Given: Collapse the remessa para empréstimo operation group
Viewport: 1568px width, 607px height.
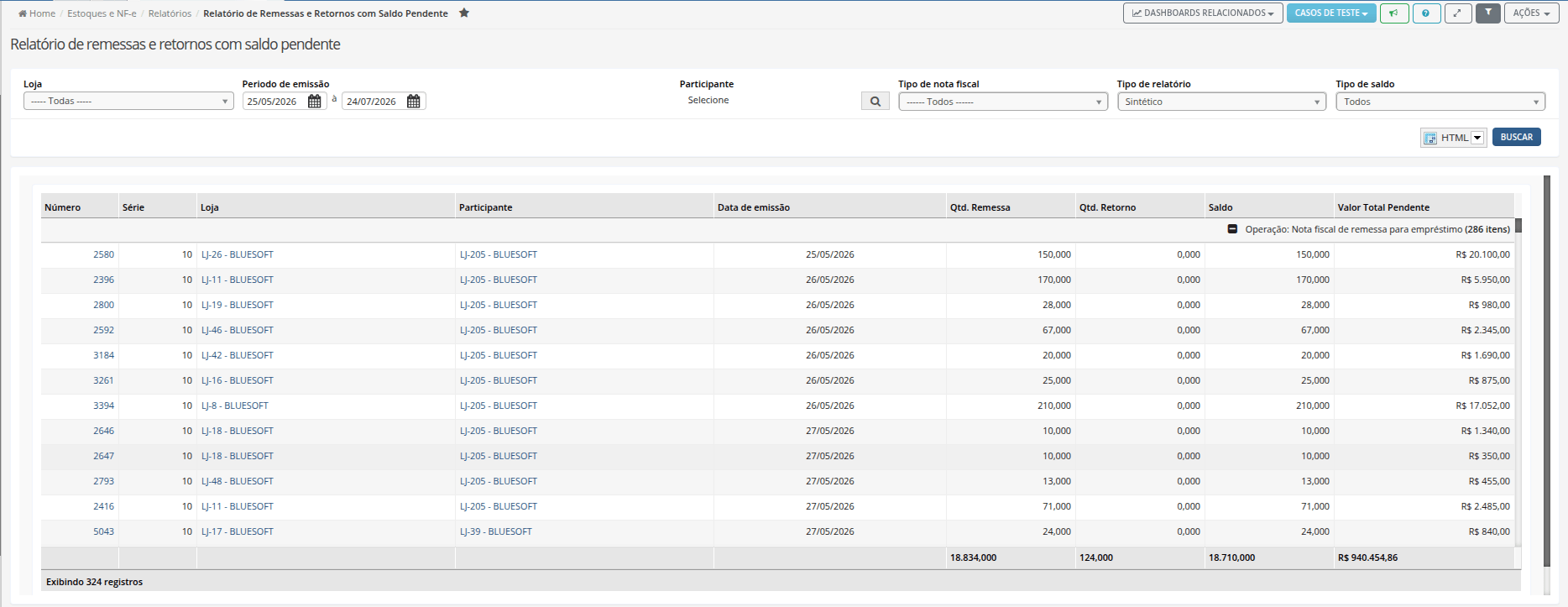Looking at the screenshot, I should tap(1232, 229).
